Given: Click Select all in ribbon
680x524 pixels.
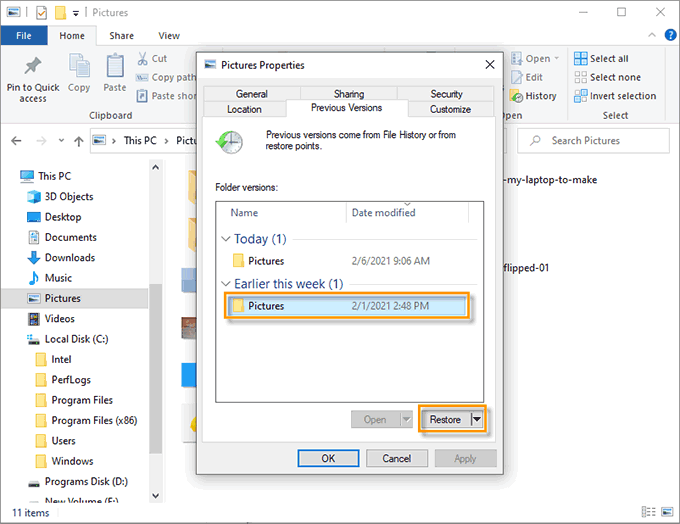Looking at the screenshot, I should pos(601,59).
